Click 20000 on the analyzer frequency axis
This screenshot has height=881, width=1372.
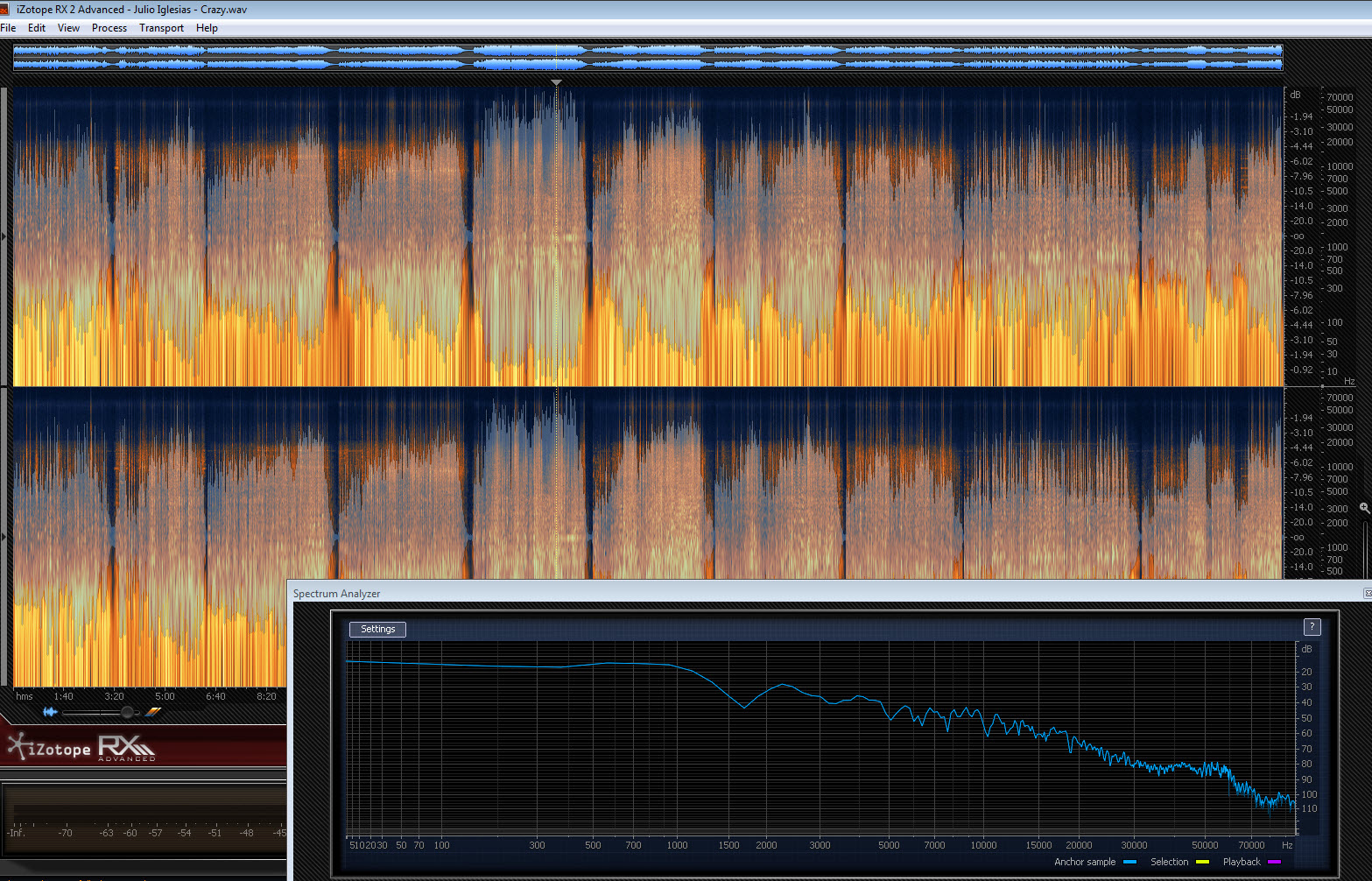pos(1079,845)
